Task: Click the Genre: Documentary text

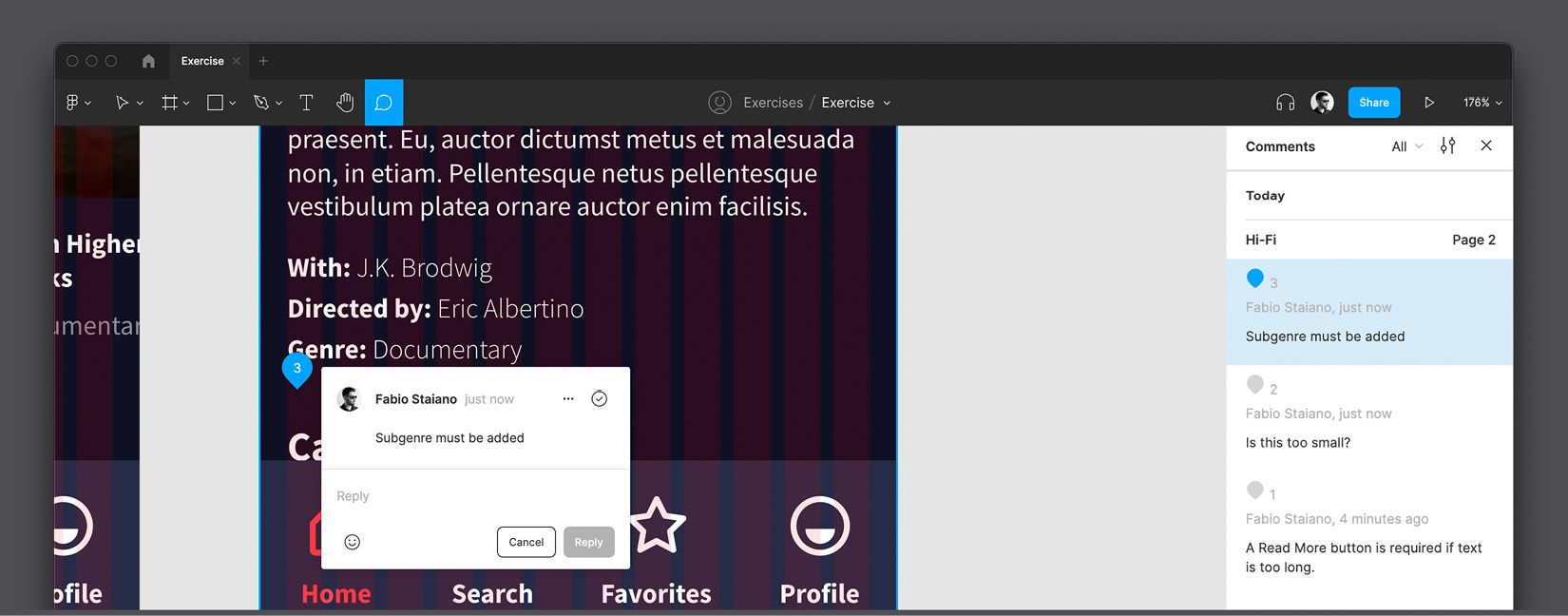Action: click(405, 350)
